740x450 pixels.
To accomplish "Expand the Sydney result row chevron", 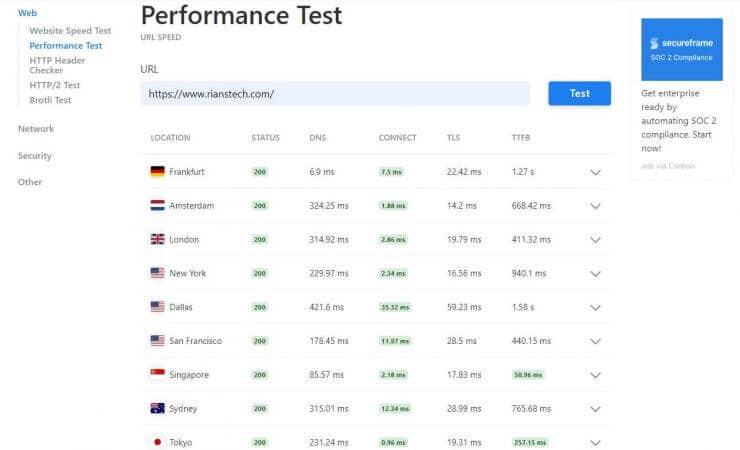I will coord(596,409).
